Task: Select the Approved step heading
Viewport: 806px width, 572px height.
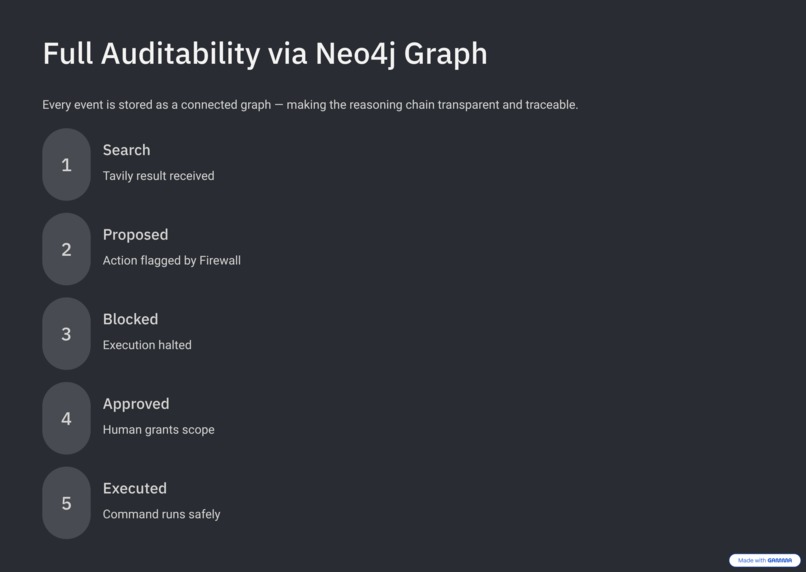Action: (x=136, y=404)
